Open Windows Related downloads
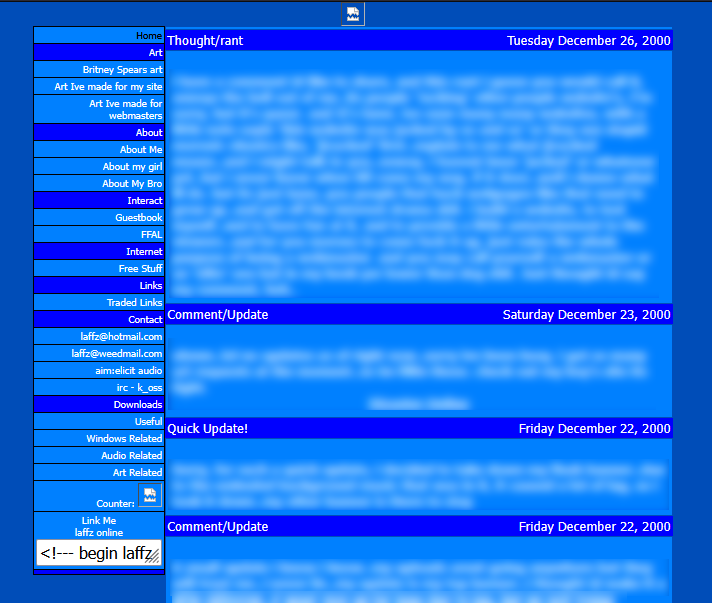 [x=124, y=439]
